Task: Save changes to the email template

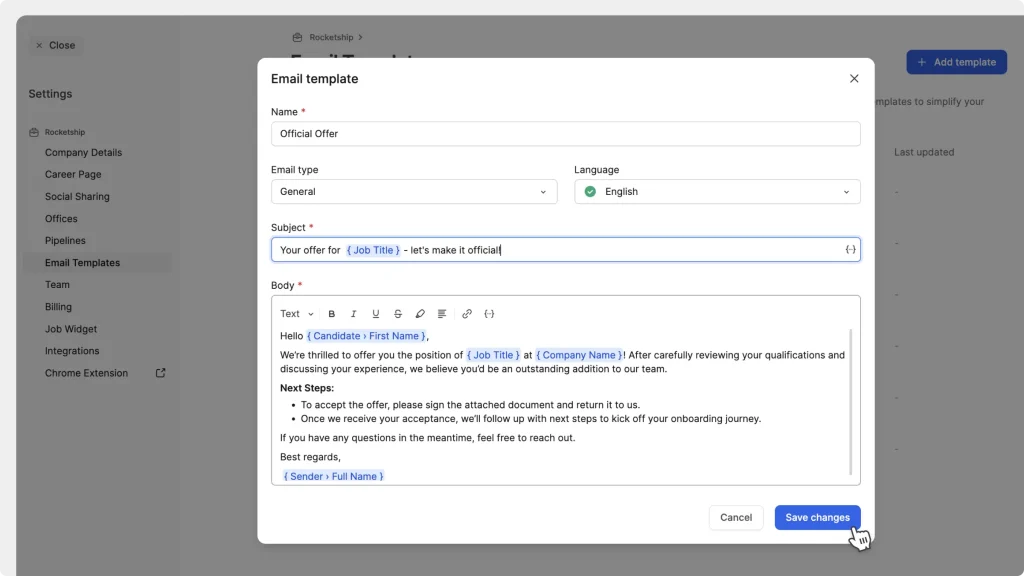Action: pos(817,517)
